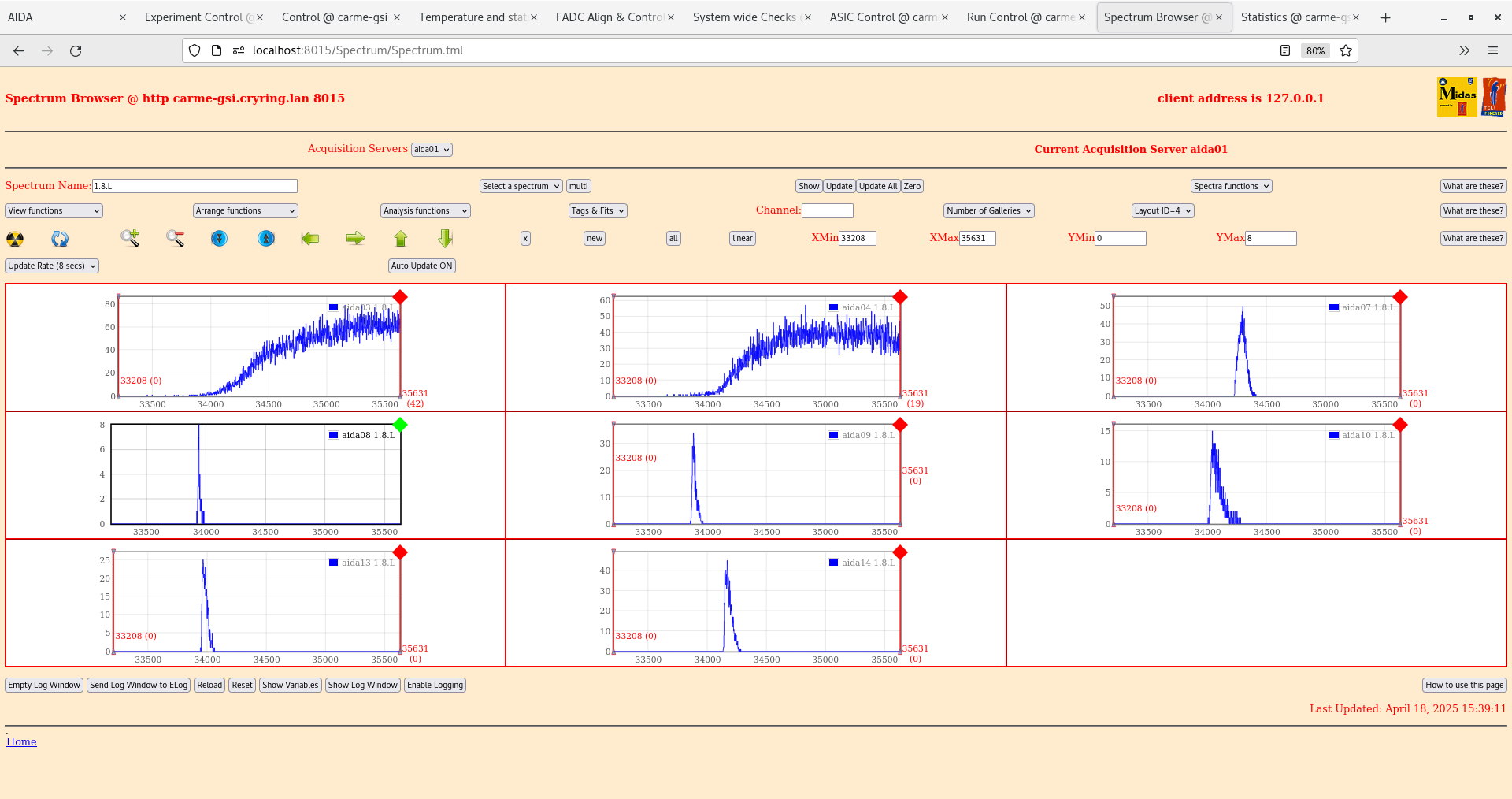Screen dimensions: 1512x799
Task: Open the Arrange functions dropdown
Action: (x=245, y=210)
